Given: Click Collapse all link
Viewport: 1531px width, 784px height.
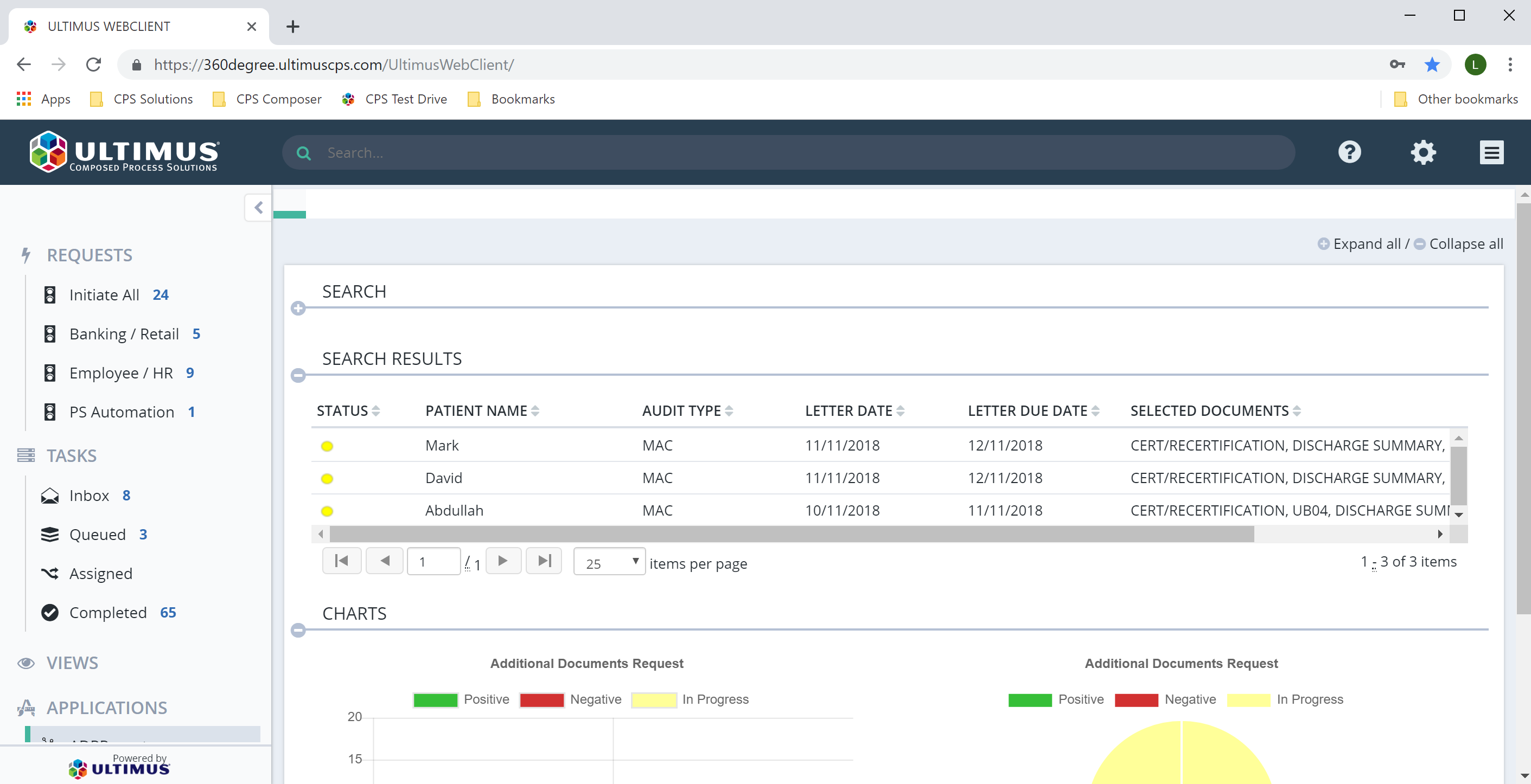Looking at the screenshot, I should pos(1466,243).
